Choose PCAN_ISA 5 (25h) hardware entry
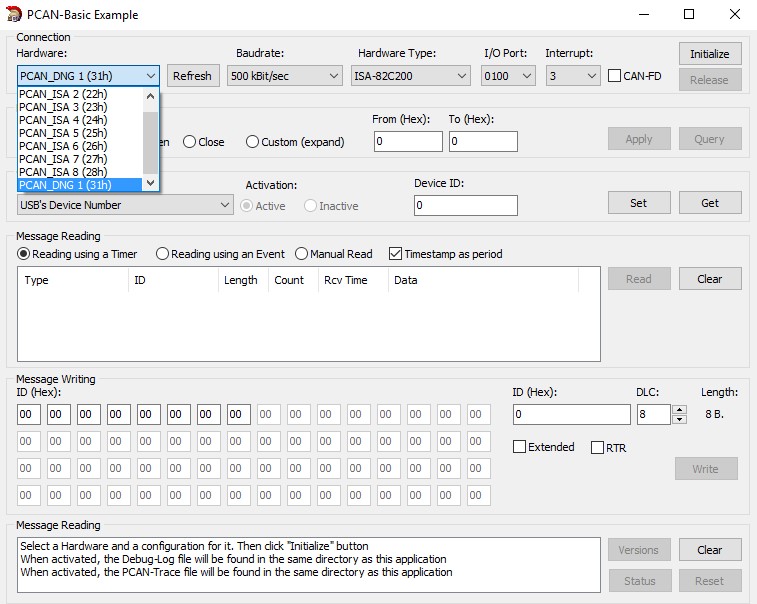The height and width of the screenshot is (604, 757). pyautogui.click(x=80, y=133)
